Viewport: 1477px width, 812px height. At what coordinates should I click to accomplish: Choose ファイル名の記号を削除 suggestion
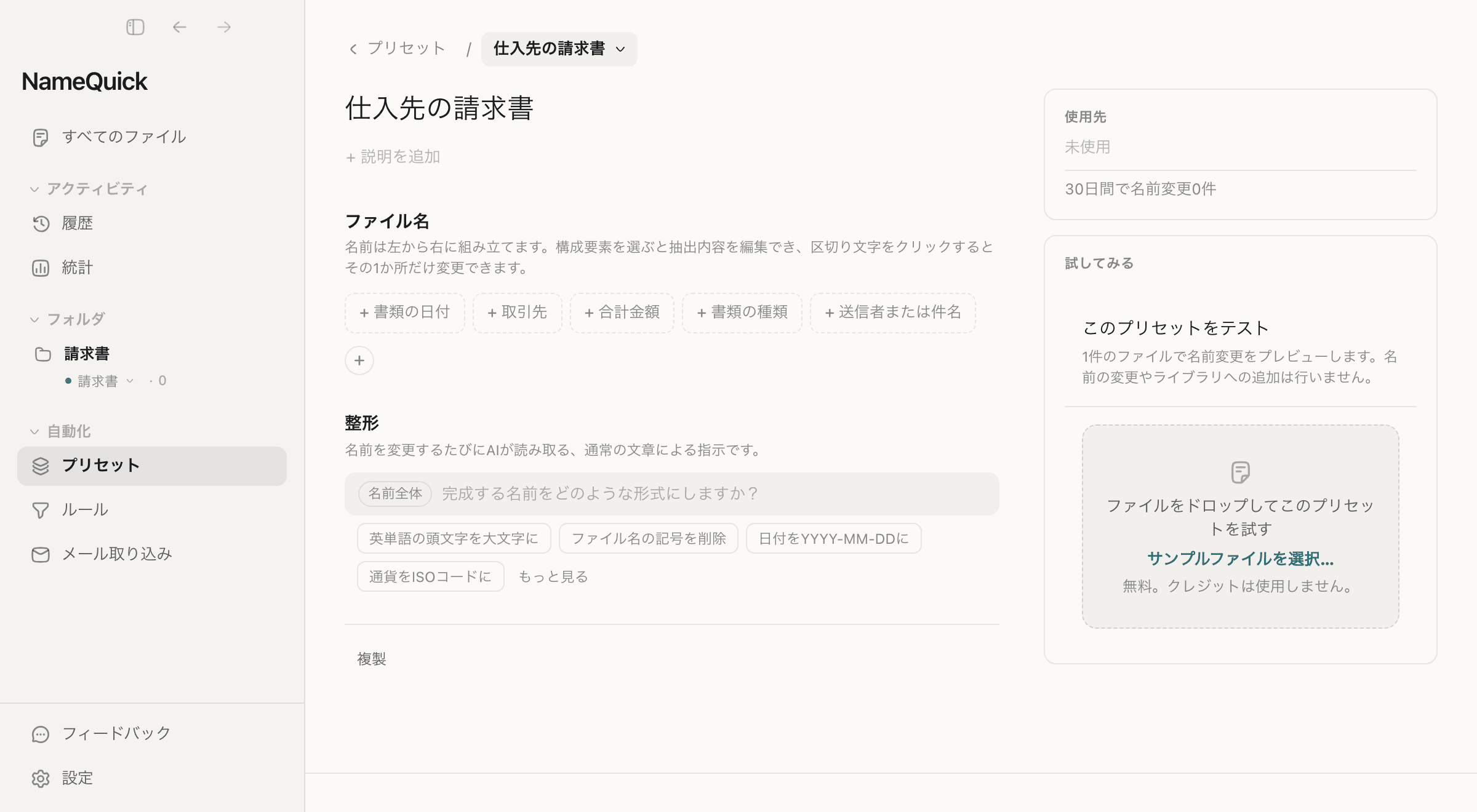pyautogui.click(x=649, y=539)
